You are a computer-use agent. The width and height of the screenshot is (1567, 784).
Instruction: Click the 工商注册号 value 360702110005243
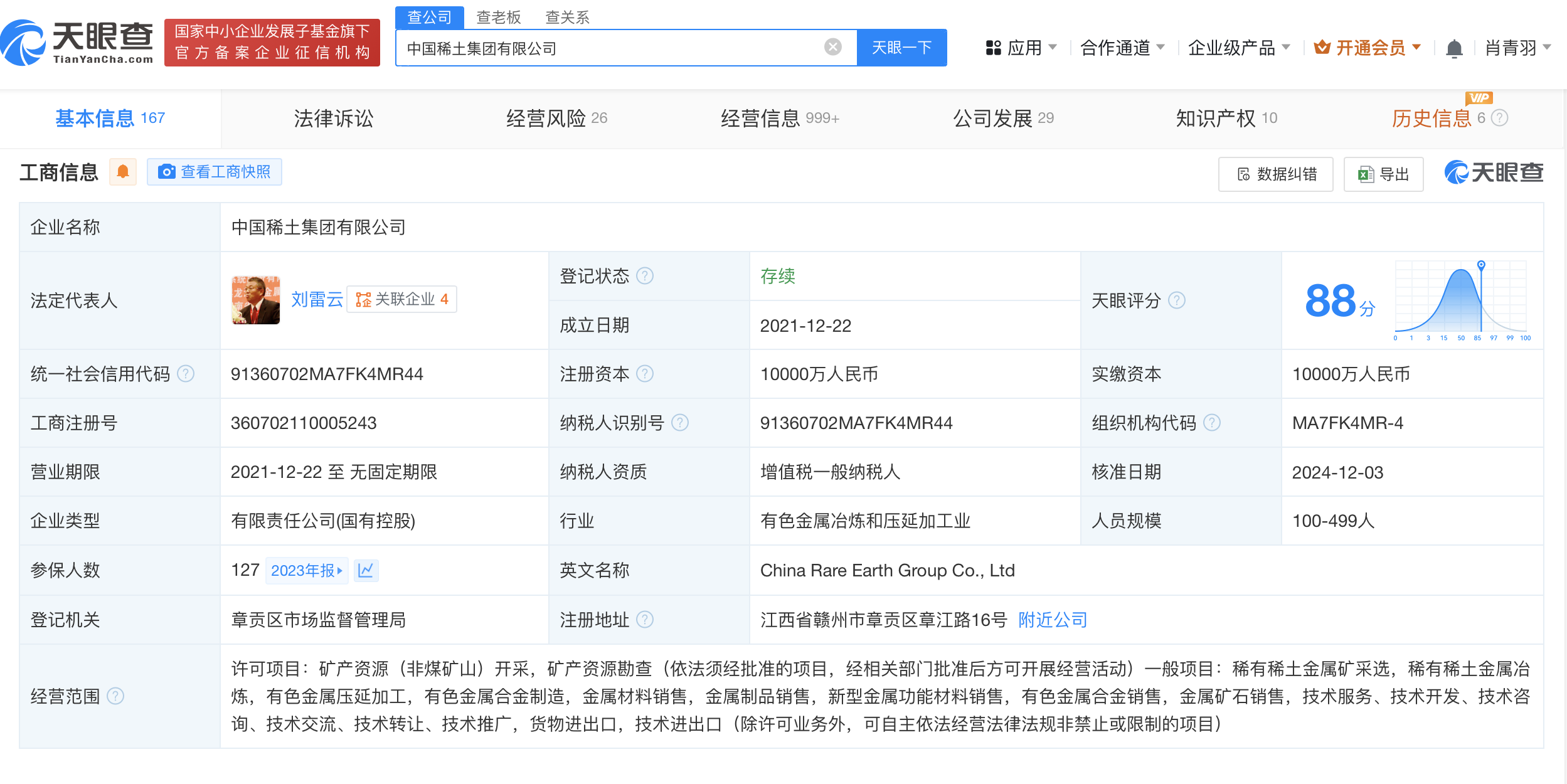304,423
